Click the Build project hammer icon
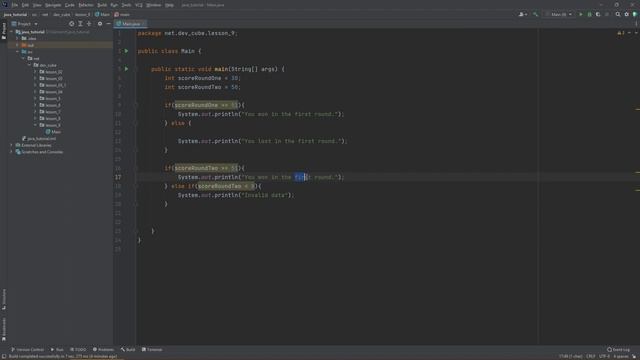 tap(535, 14)
